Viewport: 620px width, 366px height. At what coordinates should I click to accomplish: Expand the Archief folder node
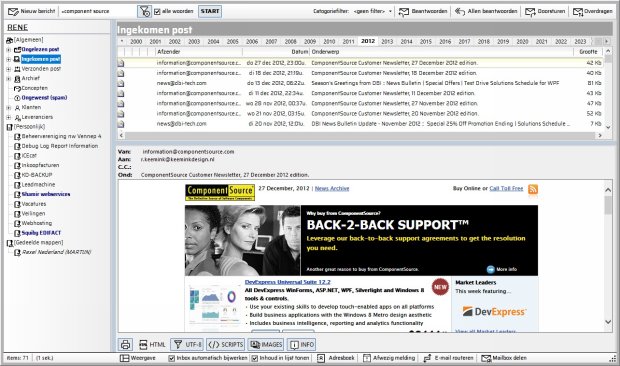click(8, 79)
